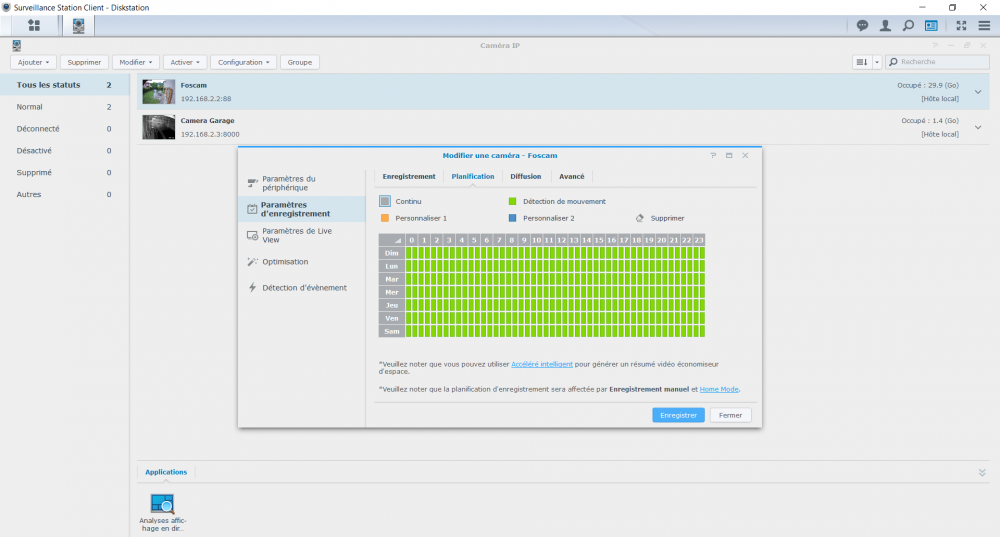Screen dimensions: 1000x537
Task: Open the notifications speech bubble icon
Action: (863, 25)
